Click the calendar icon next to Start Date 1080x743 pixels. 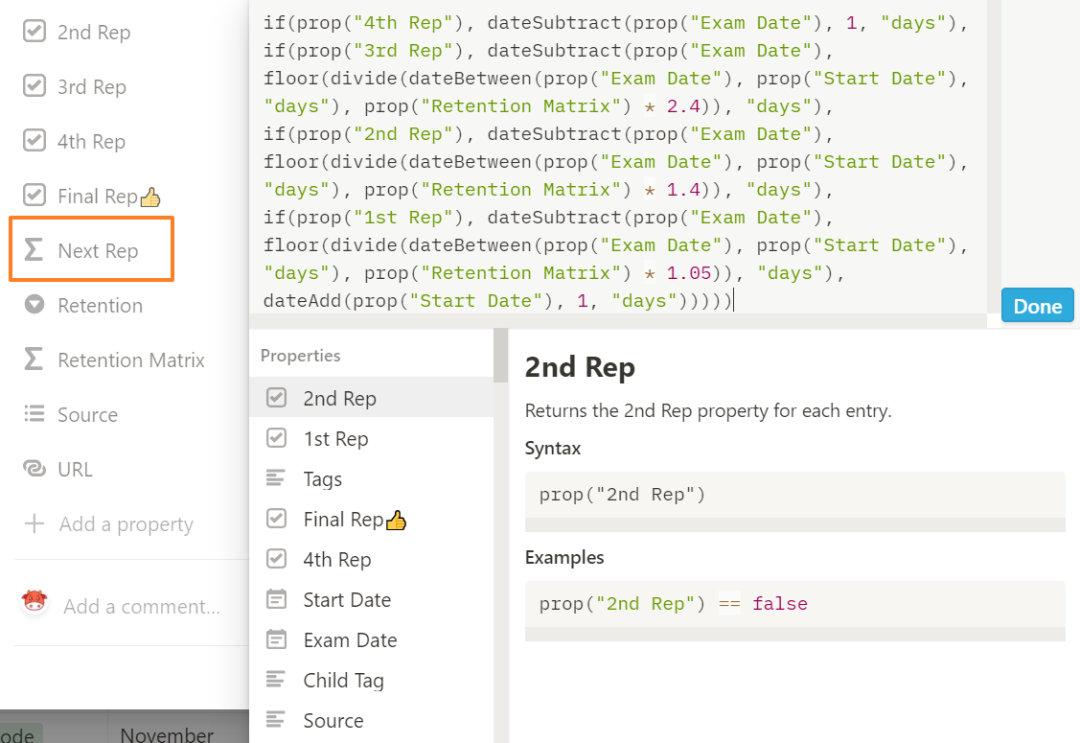[276, 600]
